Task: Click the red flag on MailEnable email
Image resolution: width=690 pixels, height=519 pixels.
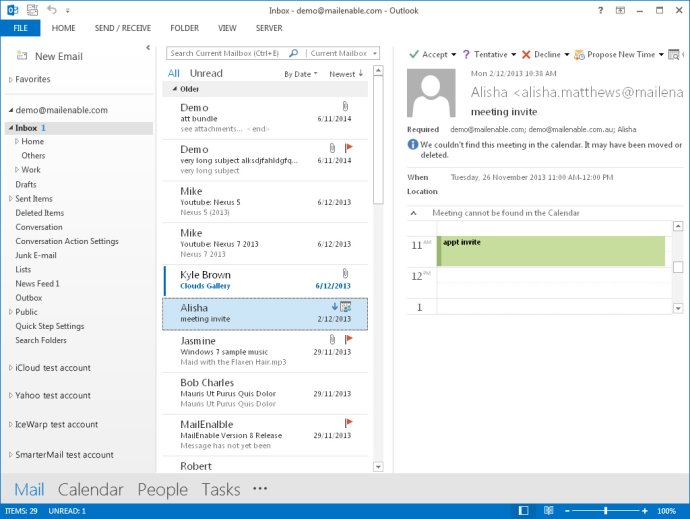Action: 349,423
